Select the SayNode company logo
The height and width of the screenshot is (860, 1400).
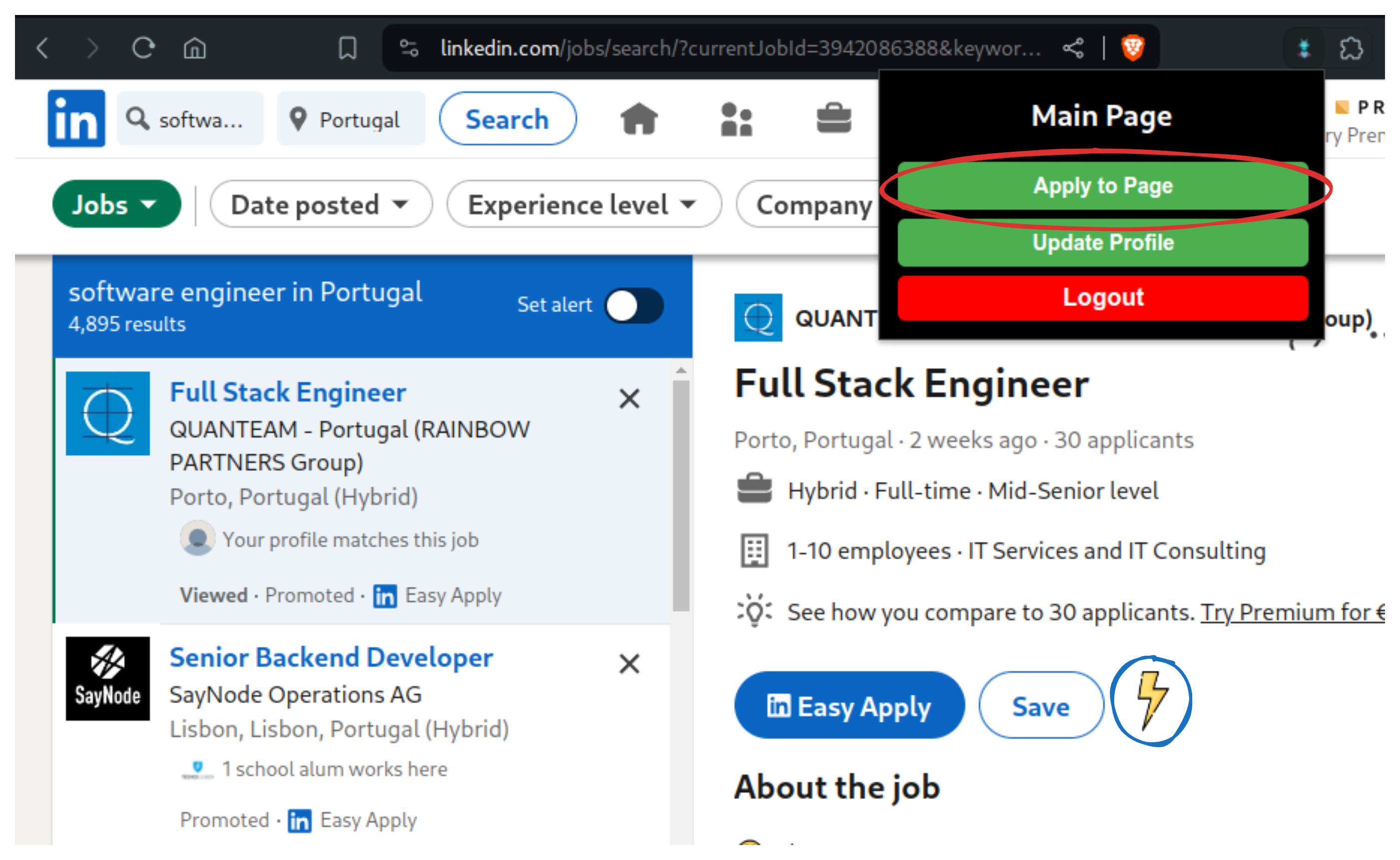tap(107, 678)
